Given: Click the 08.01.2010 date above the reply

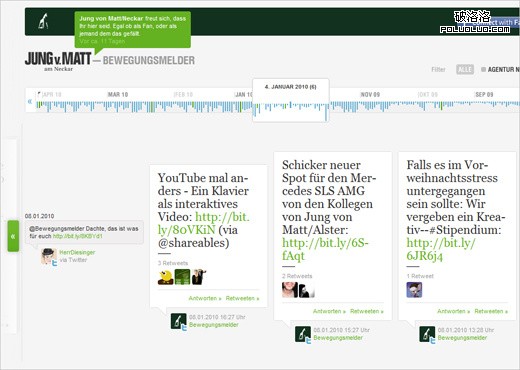Looking at the screenshot, I should point(39,216).
